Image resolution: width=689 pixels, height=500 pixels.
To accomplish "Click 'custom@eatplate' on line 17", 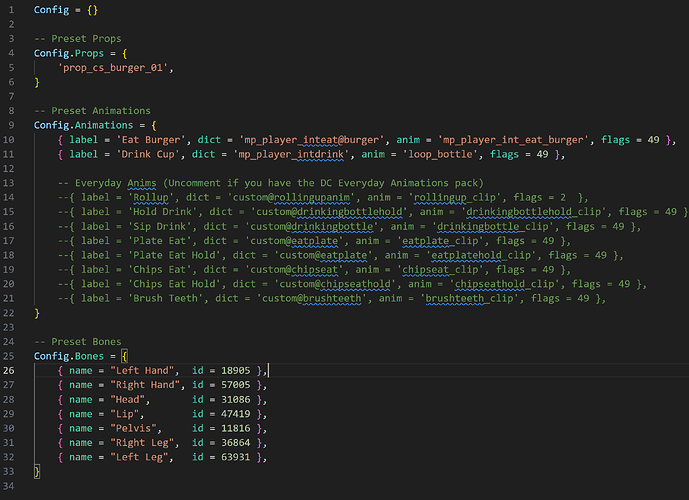I will click(294, 241).
